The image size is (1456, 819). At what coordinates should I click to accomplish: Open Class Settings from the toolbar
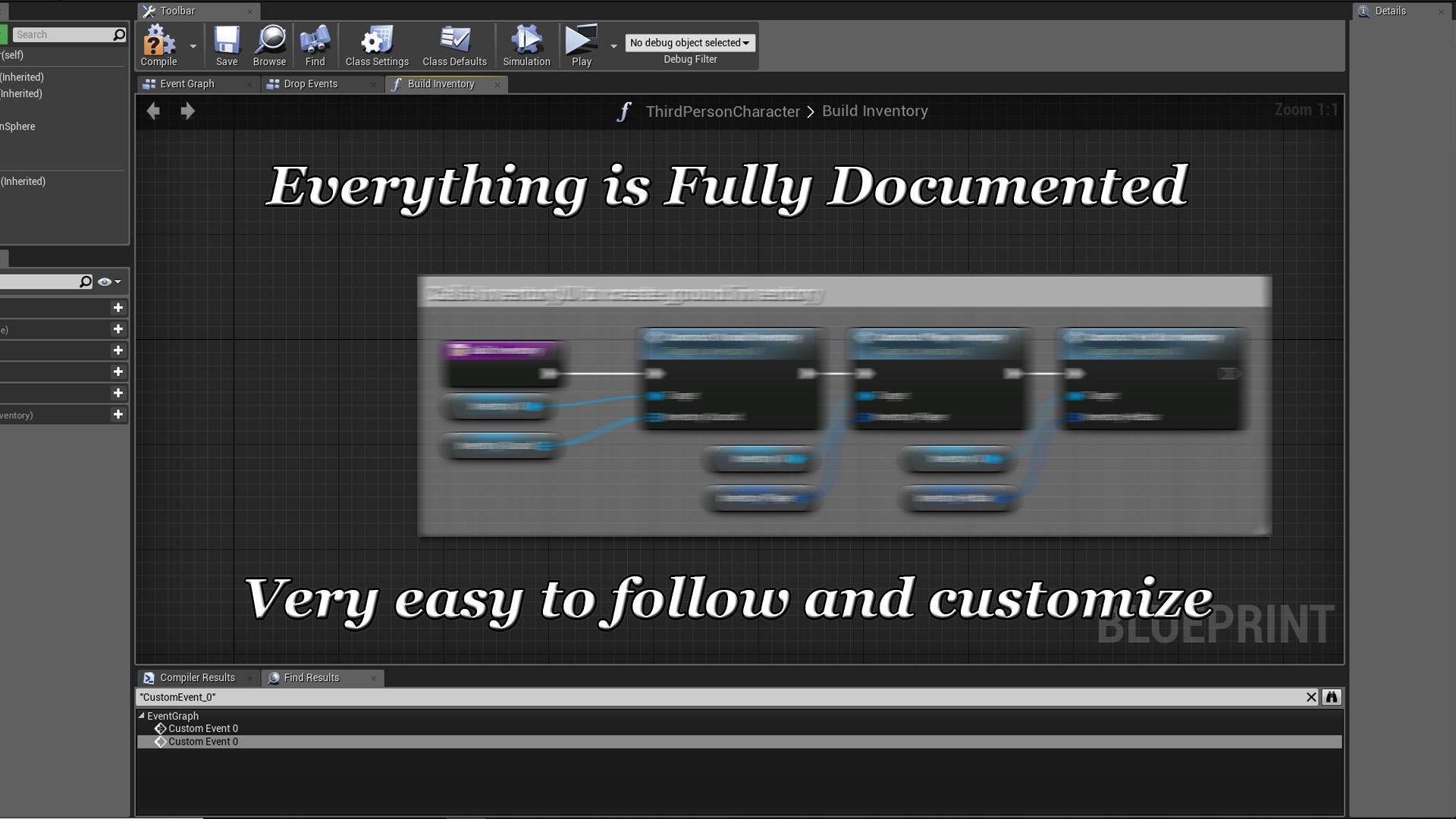click(x=376, y=42)
